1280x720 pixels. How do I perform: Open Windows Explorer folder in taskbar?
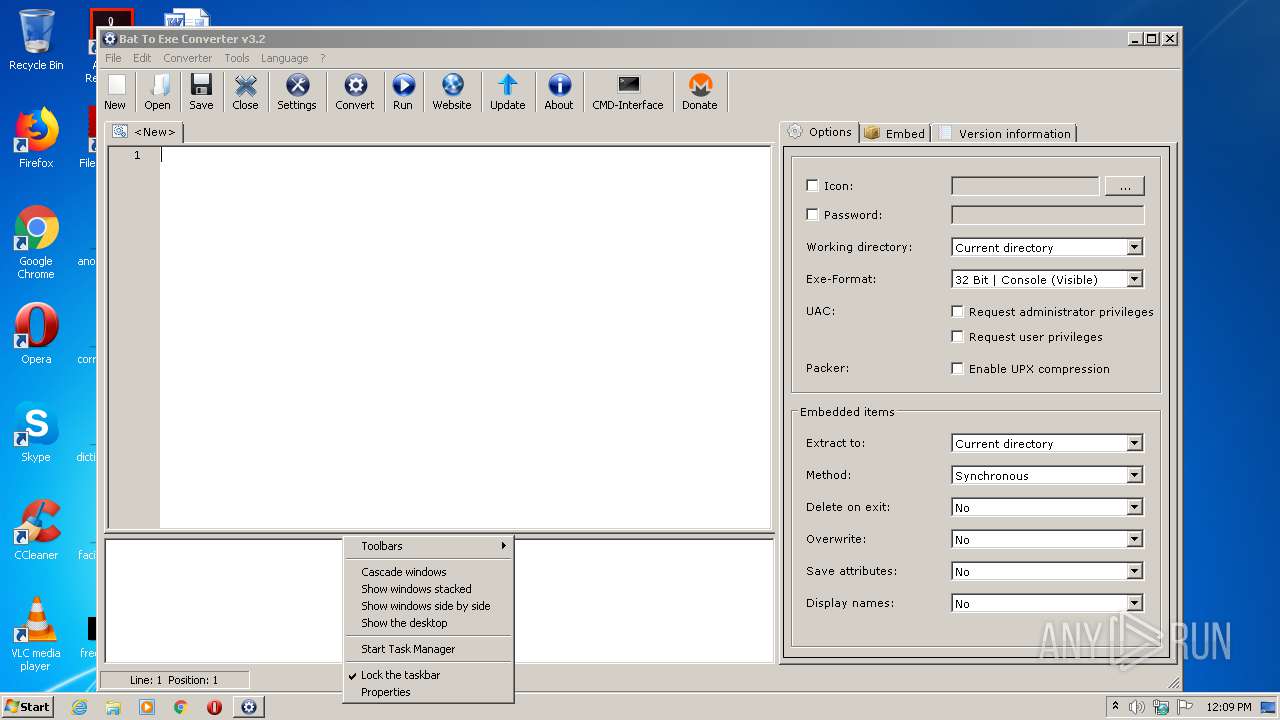click(x=113, y=707)
